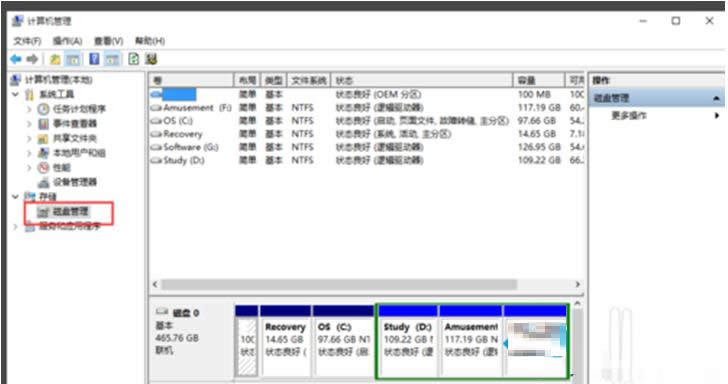The image size is (728, 384).
Task: Select 本地用户和组 icon in tree
Action: click(x=43, y=153)
